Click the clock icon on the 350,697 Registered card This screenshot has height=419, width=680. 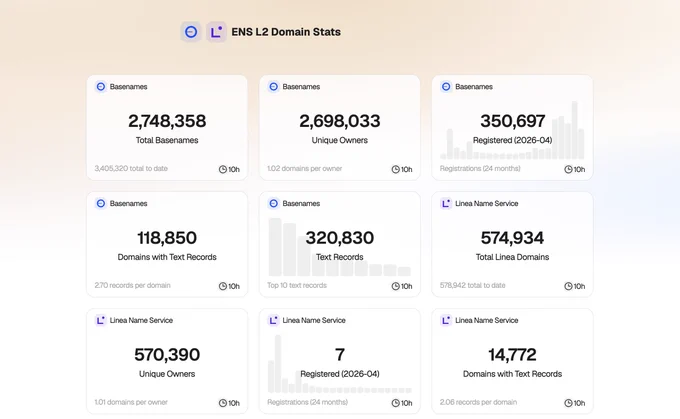tap(568, 169)
